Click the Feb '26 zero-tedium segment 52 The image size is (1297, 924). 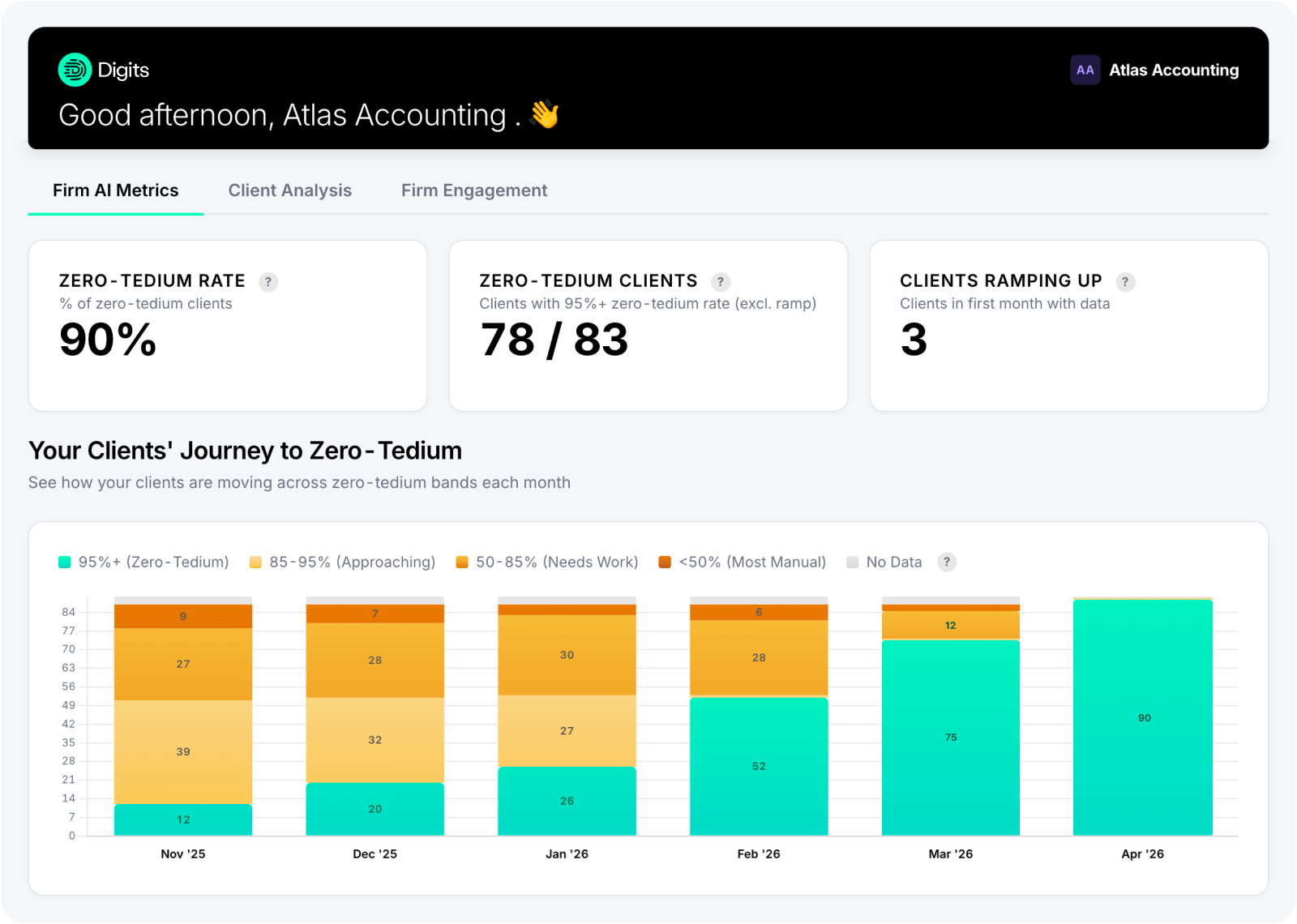click(759, 766)
